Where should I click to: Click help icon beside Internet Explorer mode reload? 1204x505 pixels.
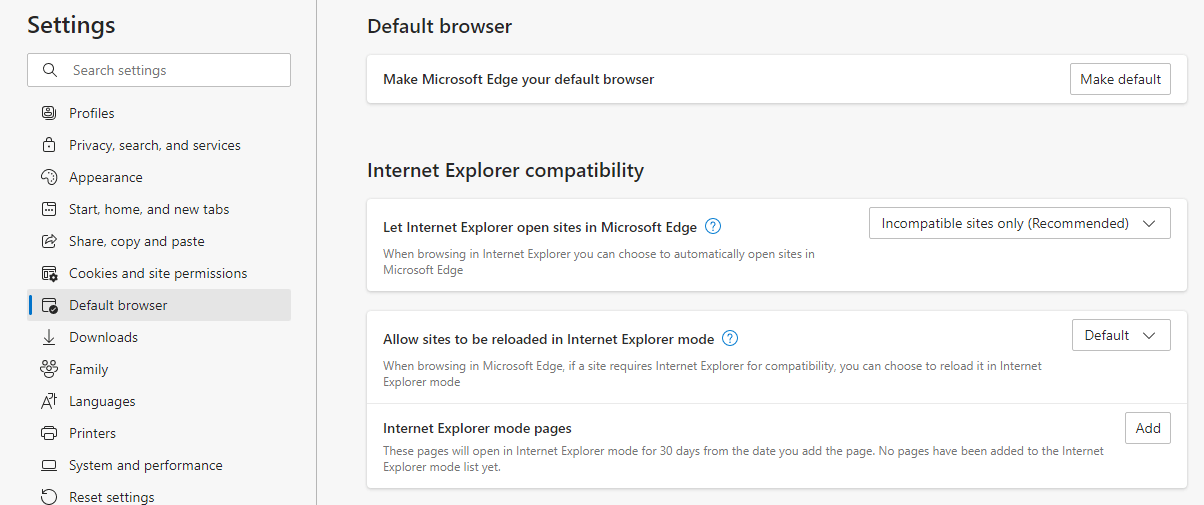[x=730, y=338]
